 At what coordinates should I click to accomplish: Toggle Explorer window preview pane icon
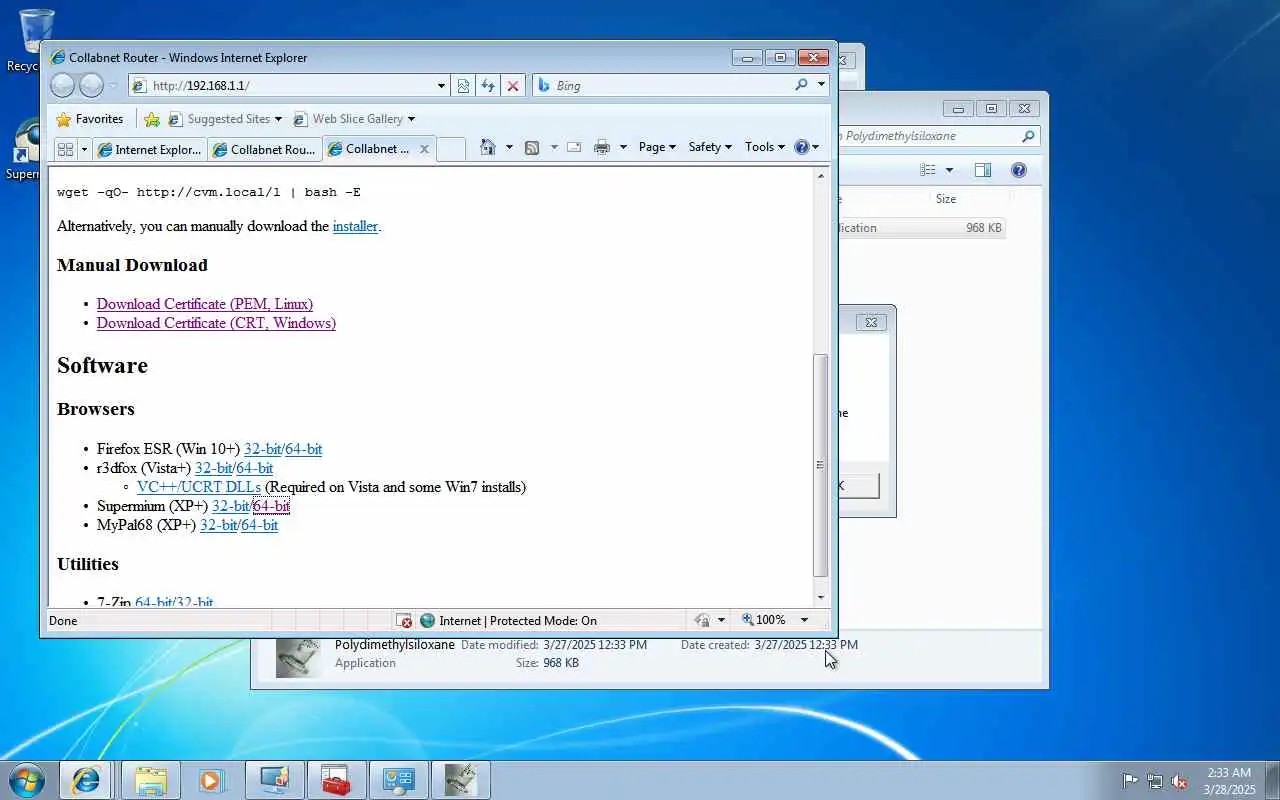(x=983, y=170)
